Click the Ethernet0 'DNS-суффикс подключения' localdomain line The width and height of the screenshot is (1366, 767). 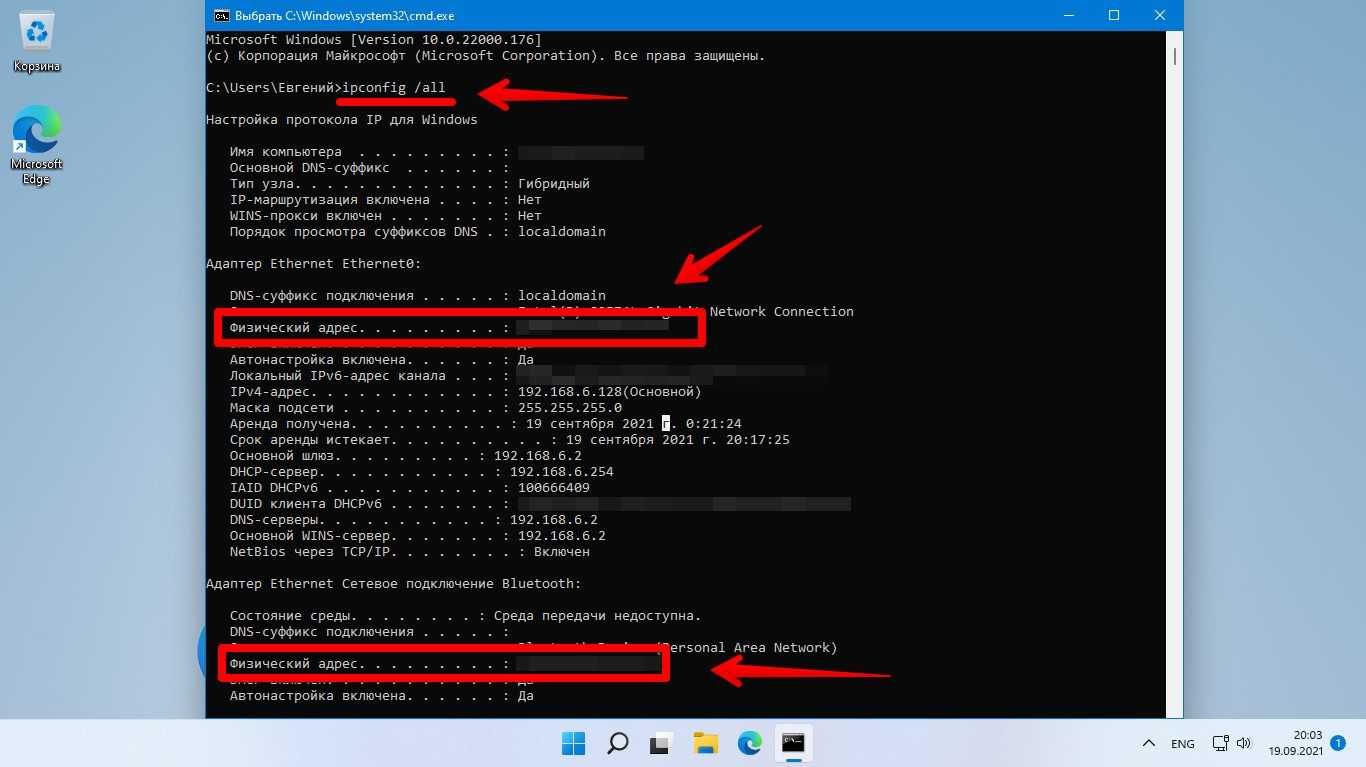pos(417,296)
